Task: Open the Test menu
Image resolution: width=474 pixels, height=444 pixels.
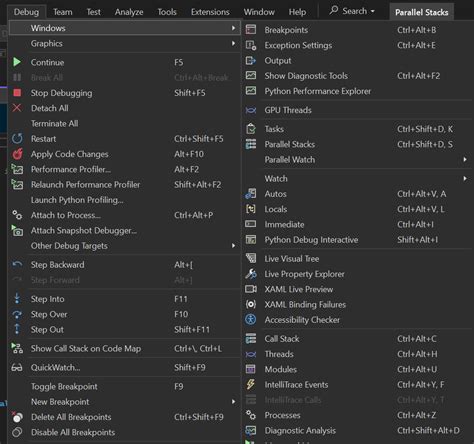Action: pyautogui.click(x=93, y=12)
